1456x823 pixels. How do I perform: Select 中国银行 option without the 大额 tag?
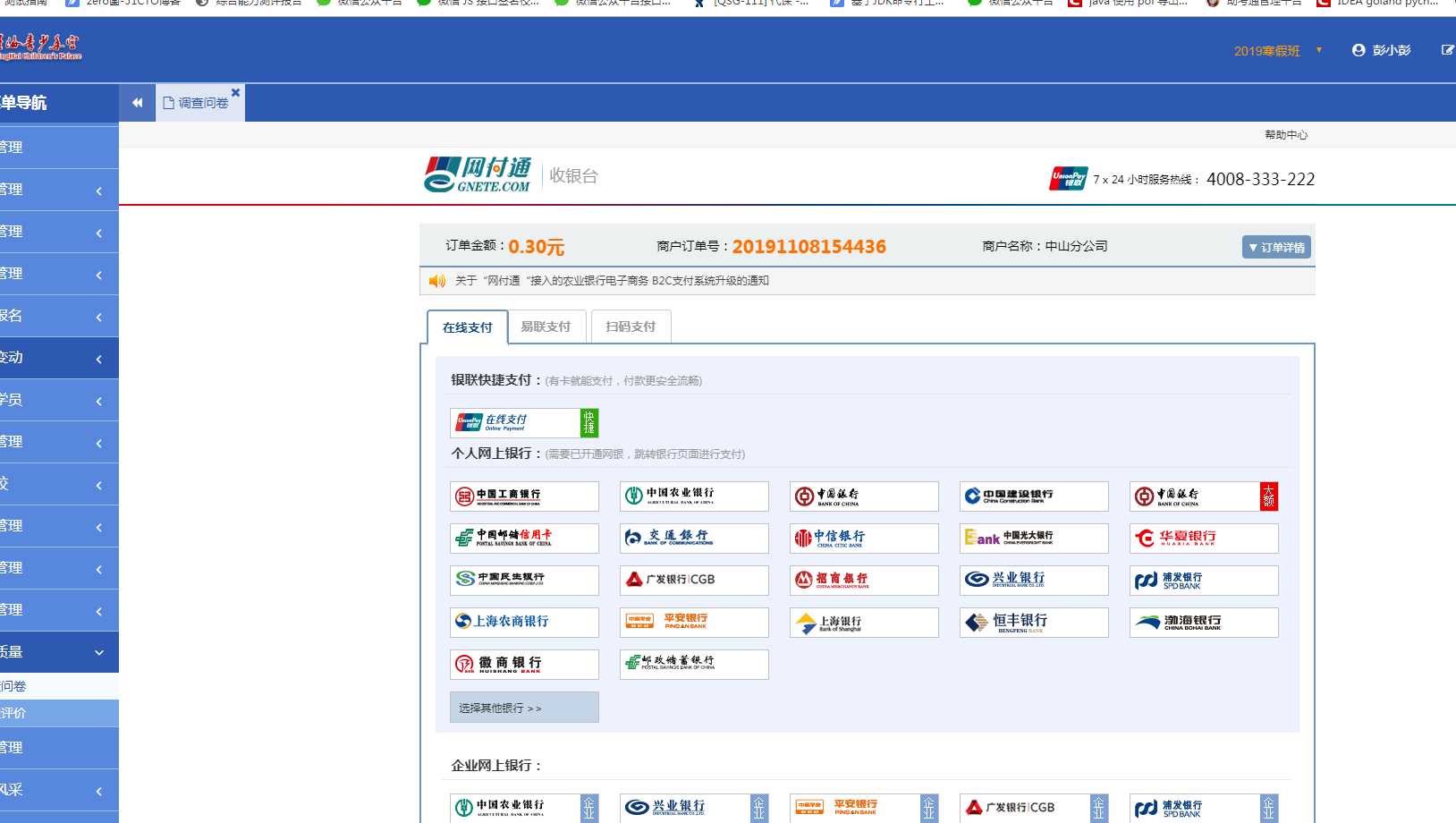click(x=864, y=496)
